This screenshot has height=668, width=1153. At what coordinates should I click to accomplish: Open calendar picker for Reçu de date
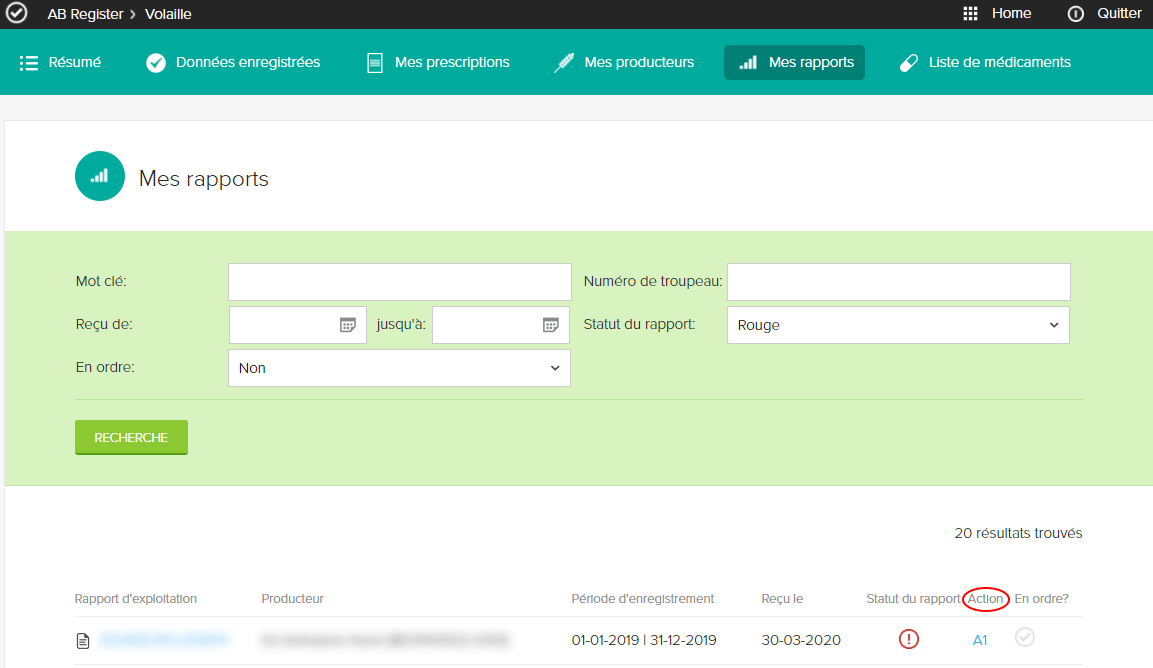347,325
